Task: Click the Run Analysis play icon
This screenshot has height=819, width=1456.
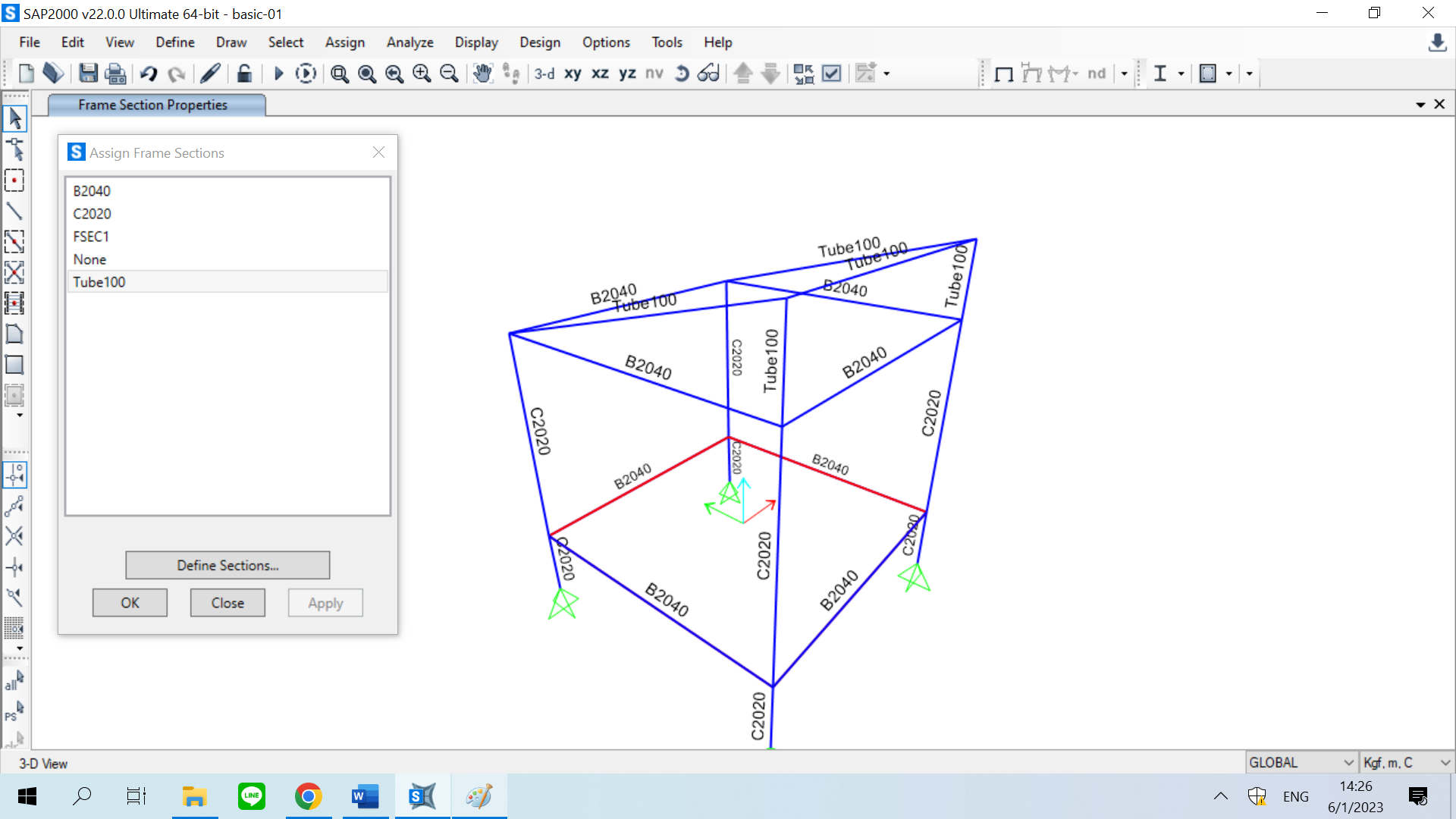Action: click(278, 74)
